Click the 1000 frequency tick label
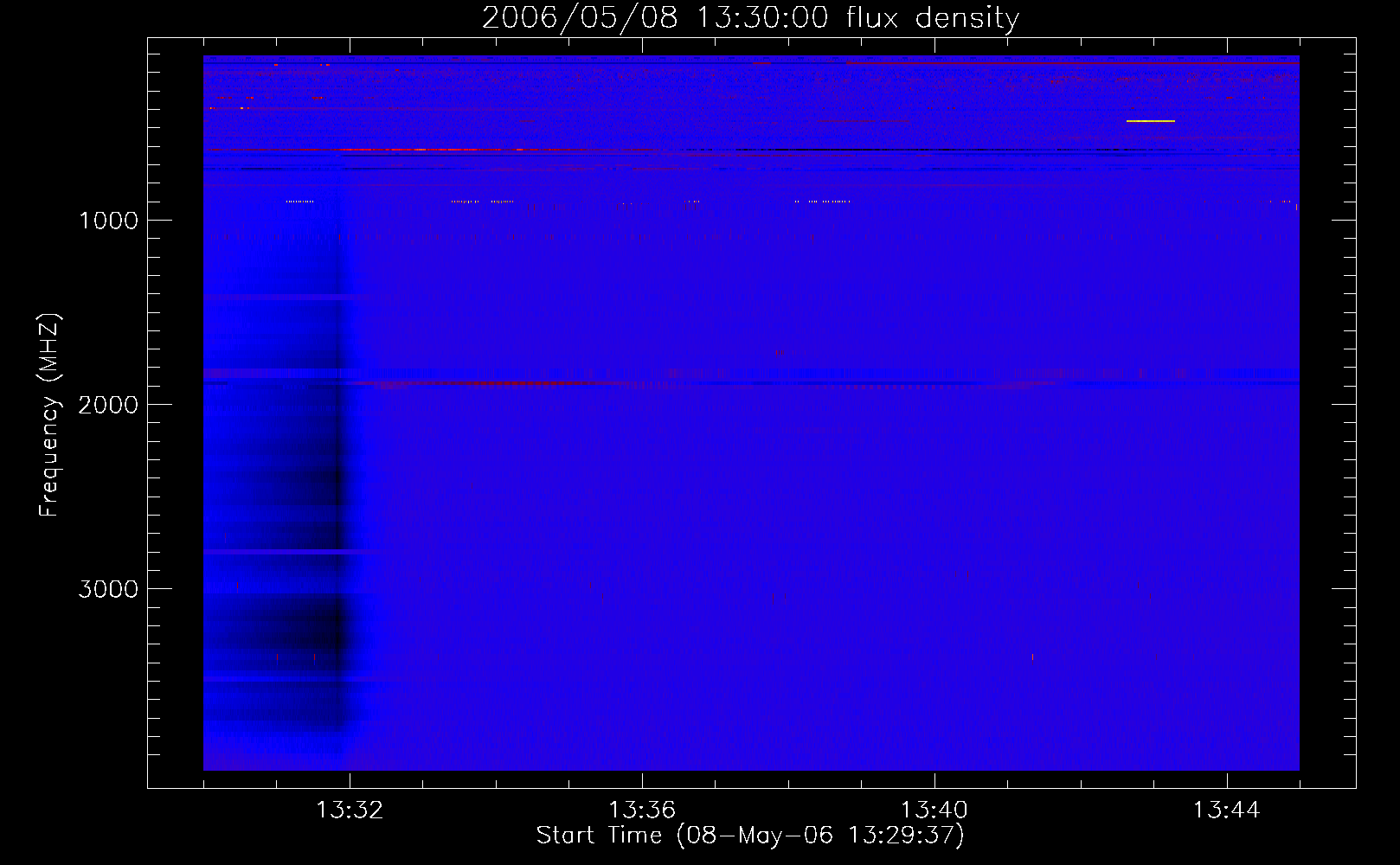The height and width of the screenshot is (865, 1400). 108,221
